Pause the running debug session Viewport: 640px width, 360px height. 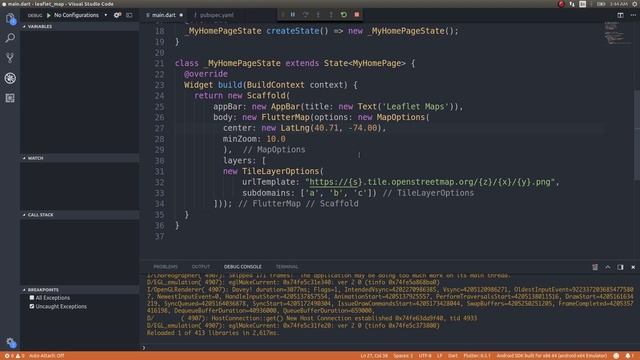(293, 15)
